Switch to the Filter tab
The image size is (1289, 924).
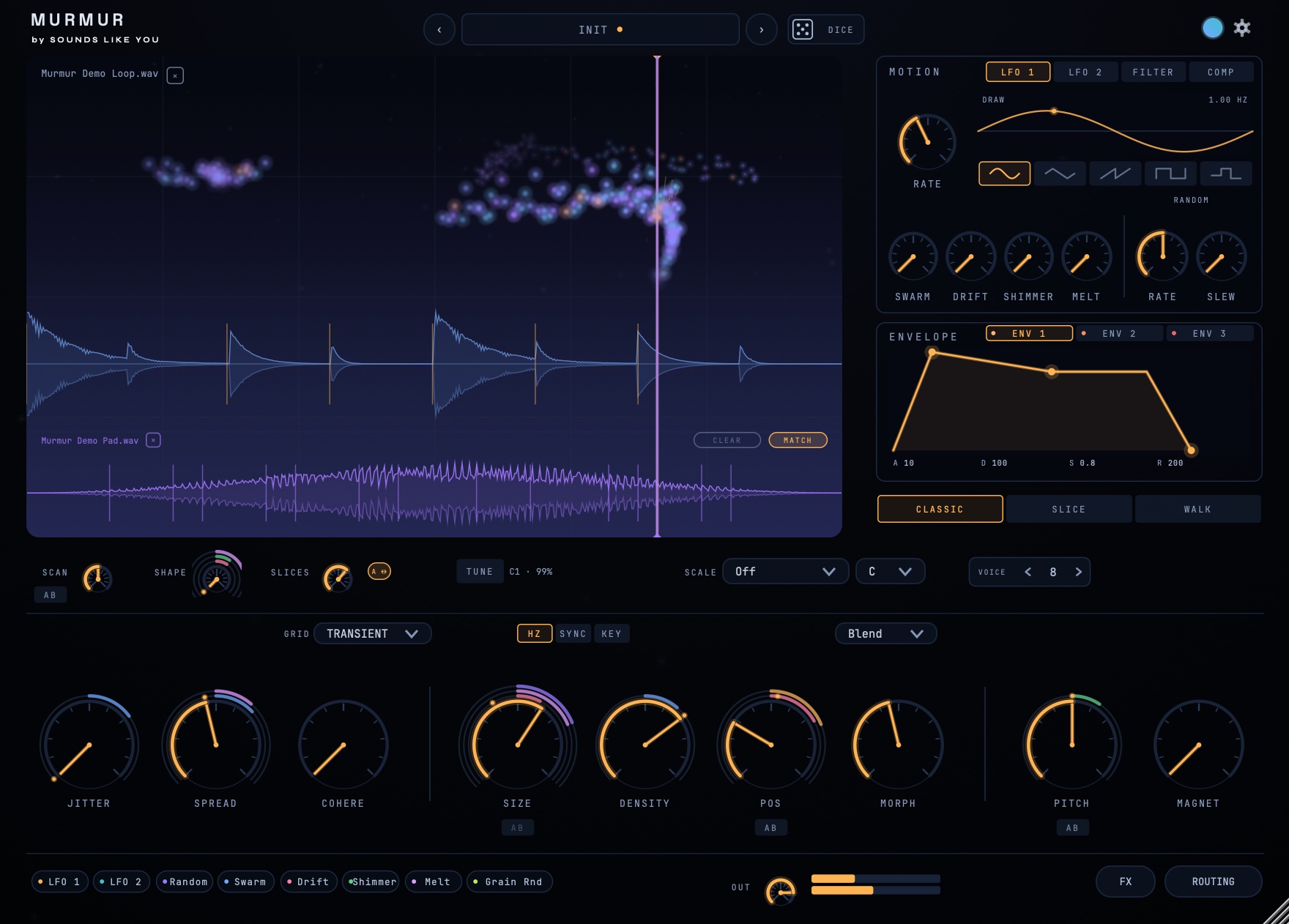(1153, 72)
